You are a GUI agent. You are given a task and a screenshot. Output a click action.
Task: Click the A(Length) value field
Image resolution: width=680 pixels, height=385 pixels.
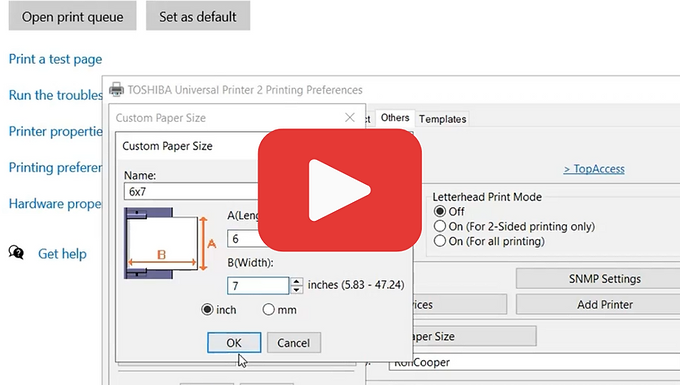(243, 238)
